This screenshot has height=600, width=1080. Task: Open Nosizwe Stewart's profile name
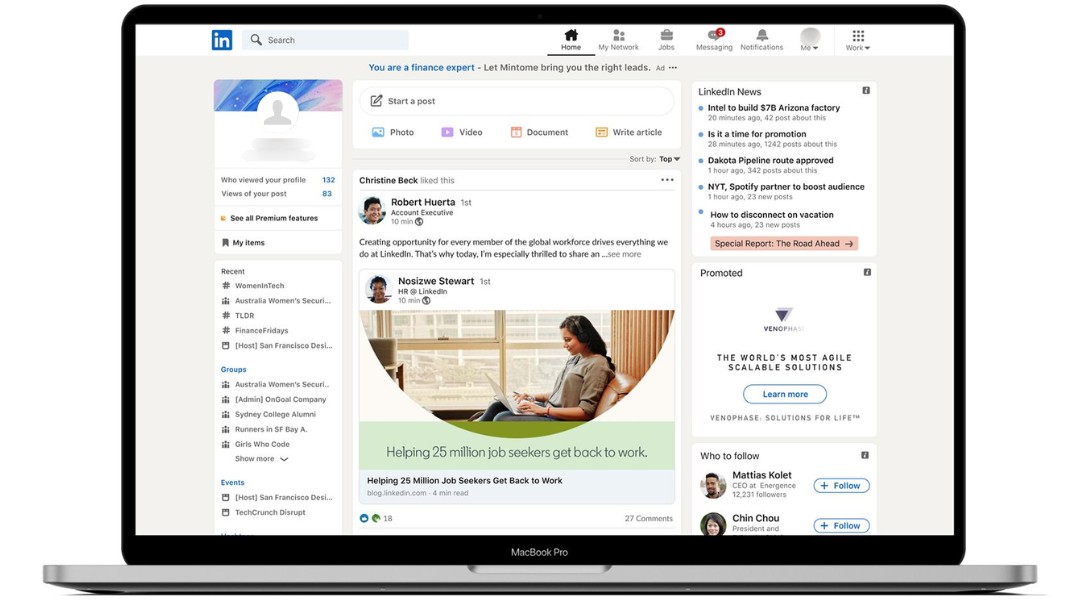pos(436,281)
